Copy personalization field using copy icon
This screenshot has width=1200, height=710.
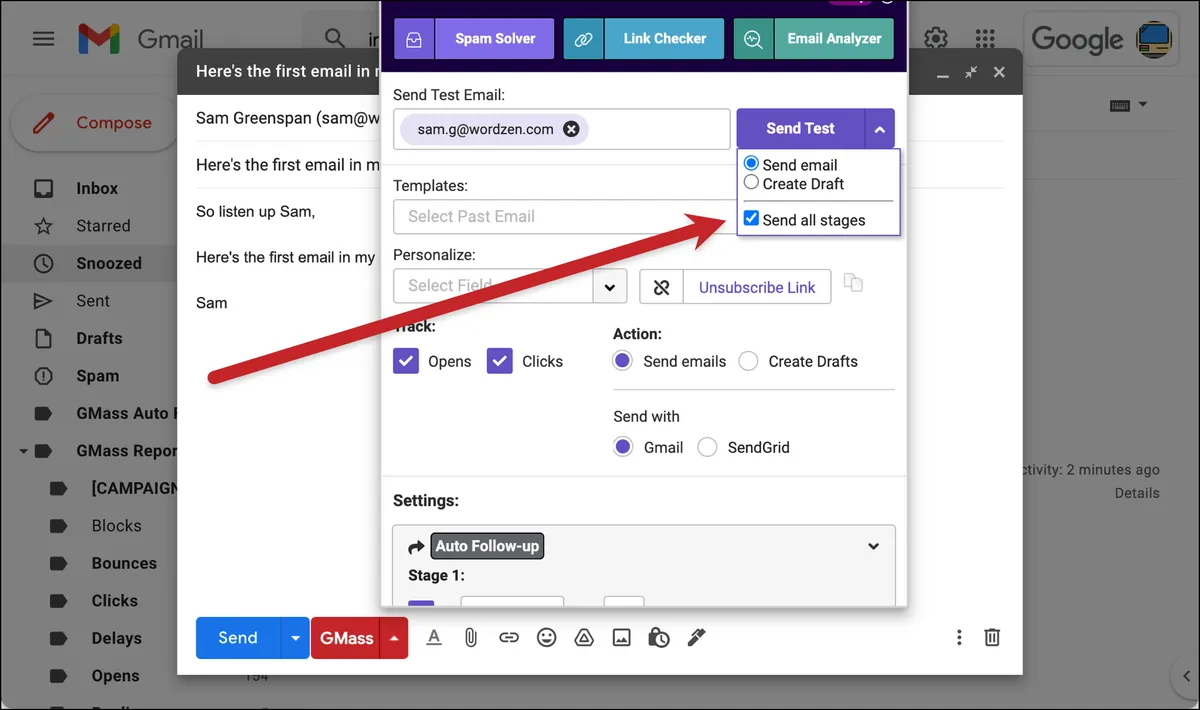point(853,283)
